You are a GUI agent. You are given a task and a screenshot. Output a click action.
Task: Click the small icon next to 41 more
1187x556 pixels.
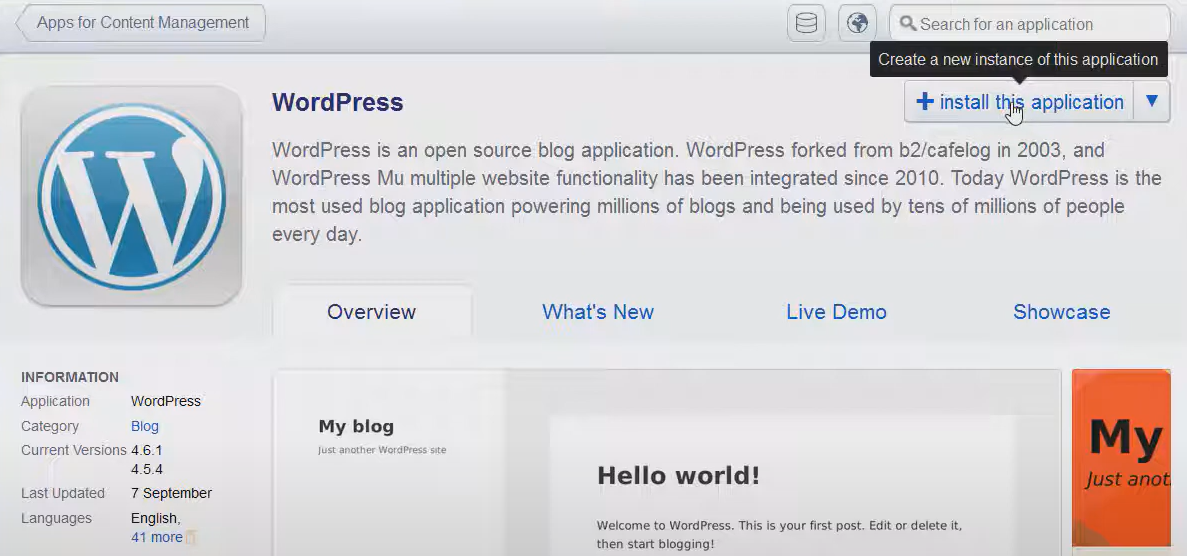coord(191,538)
